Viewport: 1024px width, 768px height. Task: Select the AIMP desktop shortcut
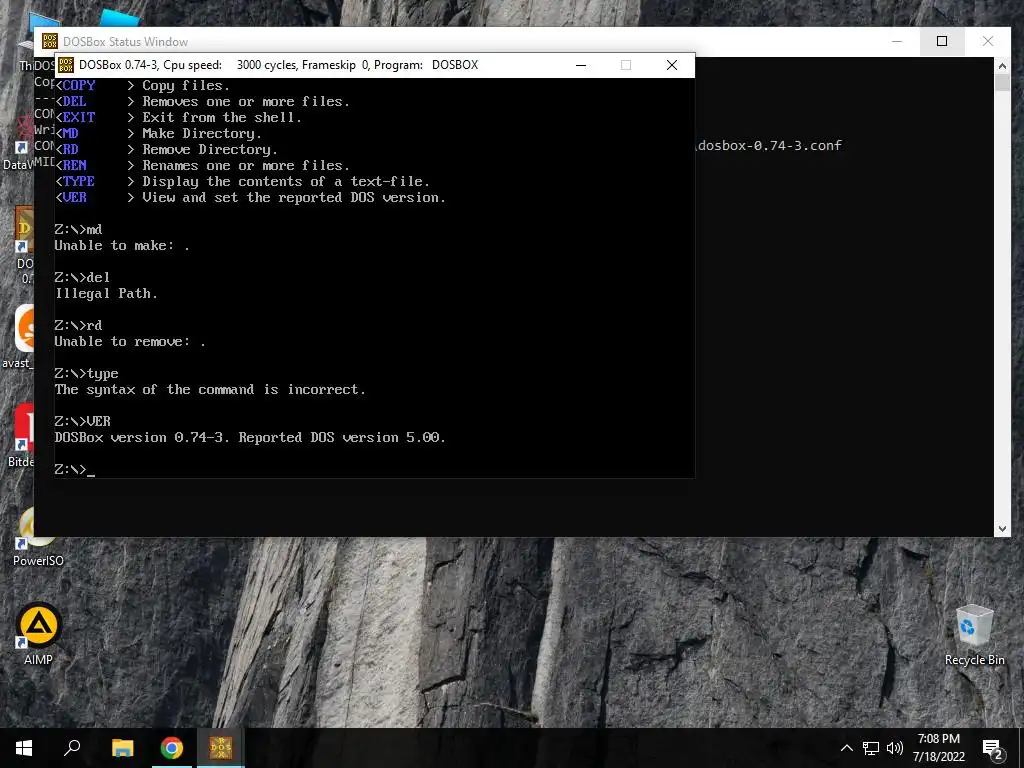click(x=39, y=635)
